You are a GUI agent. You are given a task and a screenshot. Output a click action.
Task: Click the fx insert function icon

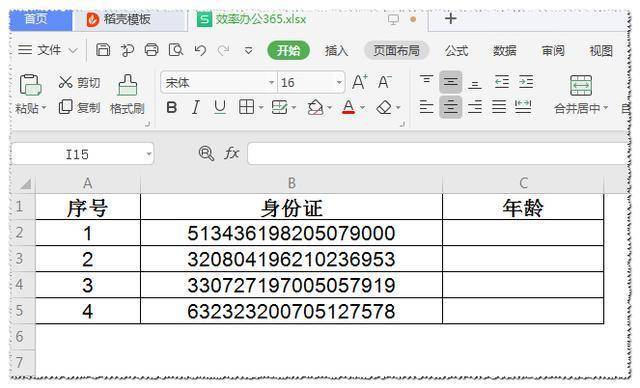click(x=231, y=153)
